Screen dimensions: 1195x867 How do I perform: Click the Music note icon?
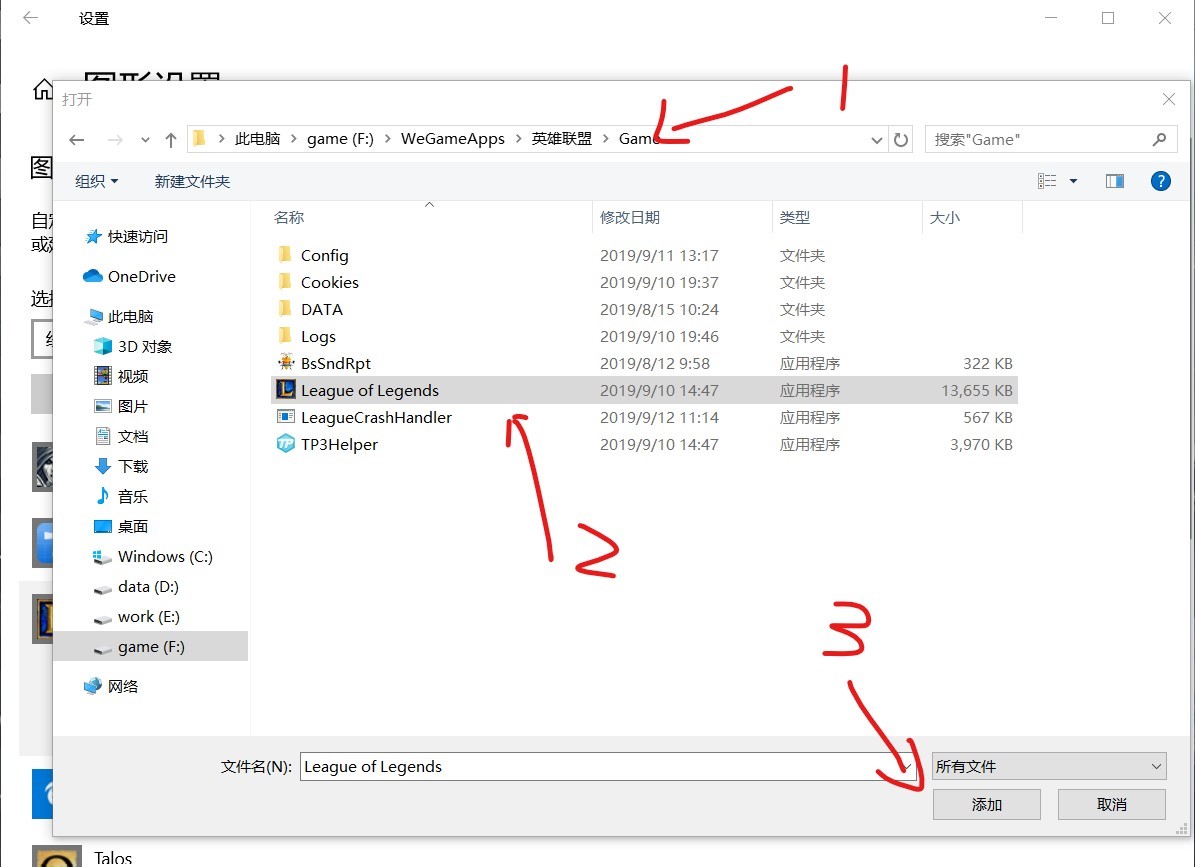pyautogui.click(x=102, y=496)
